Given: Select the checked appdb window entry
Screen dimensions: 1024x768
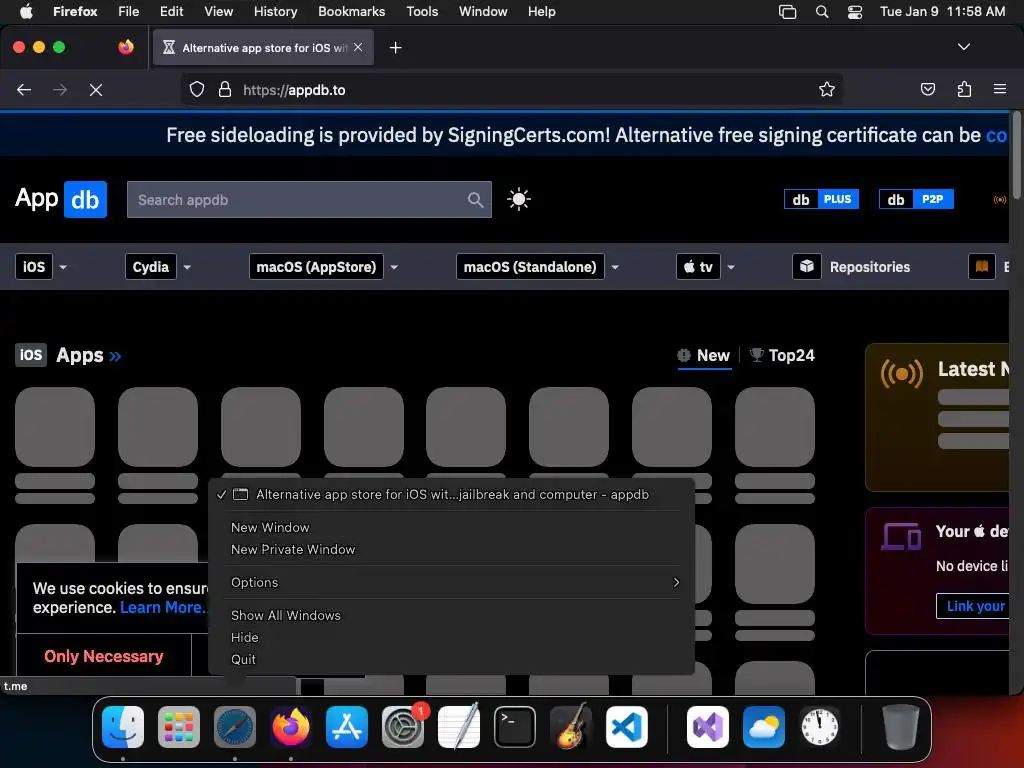Looking at the screenshot, I should 451,495.
